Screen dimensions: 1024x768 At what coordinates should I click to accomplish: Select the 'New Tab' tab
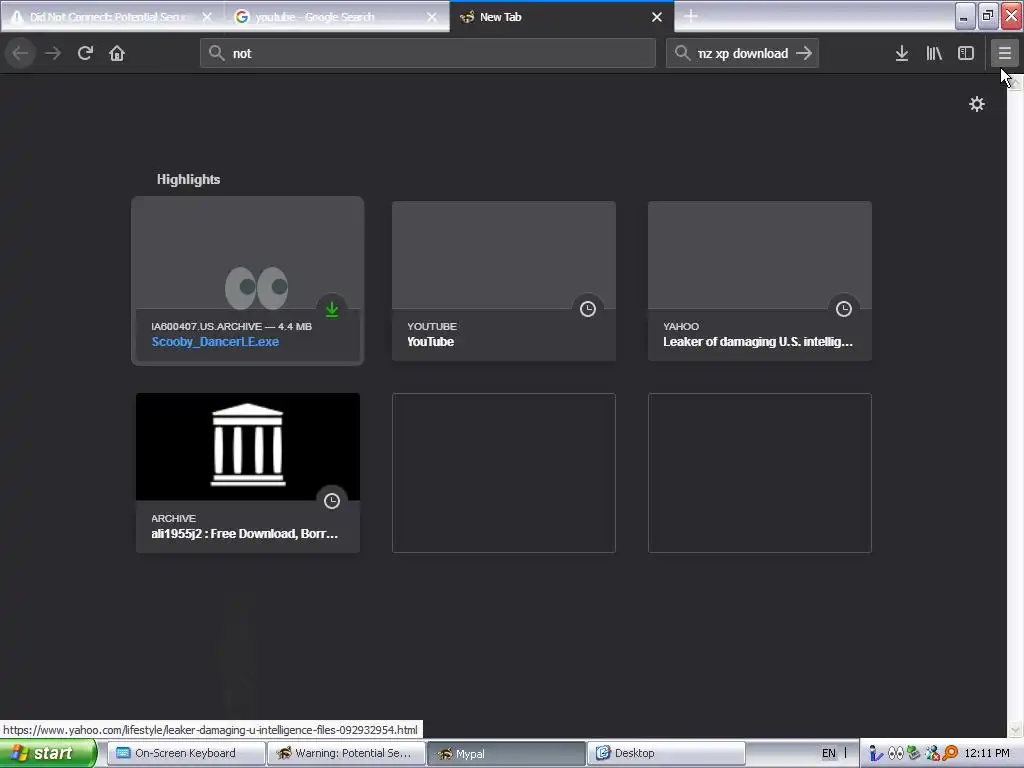tap(562, 17)
